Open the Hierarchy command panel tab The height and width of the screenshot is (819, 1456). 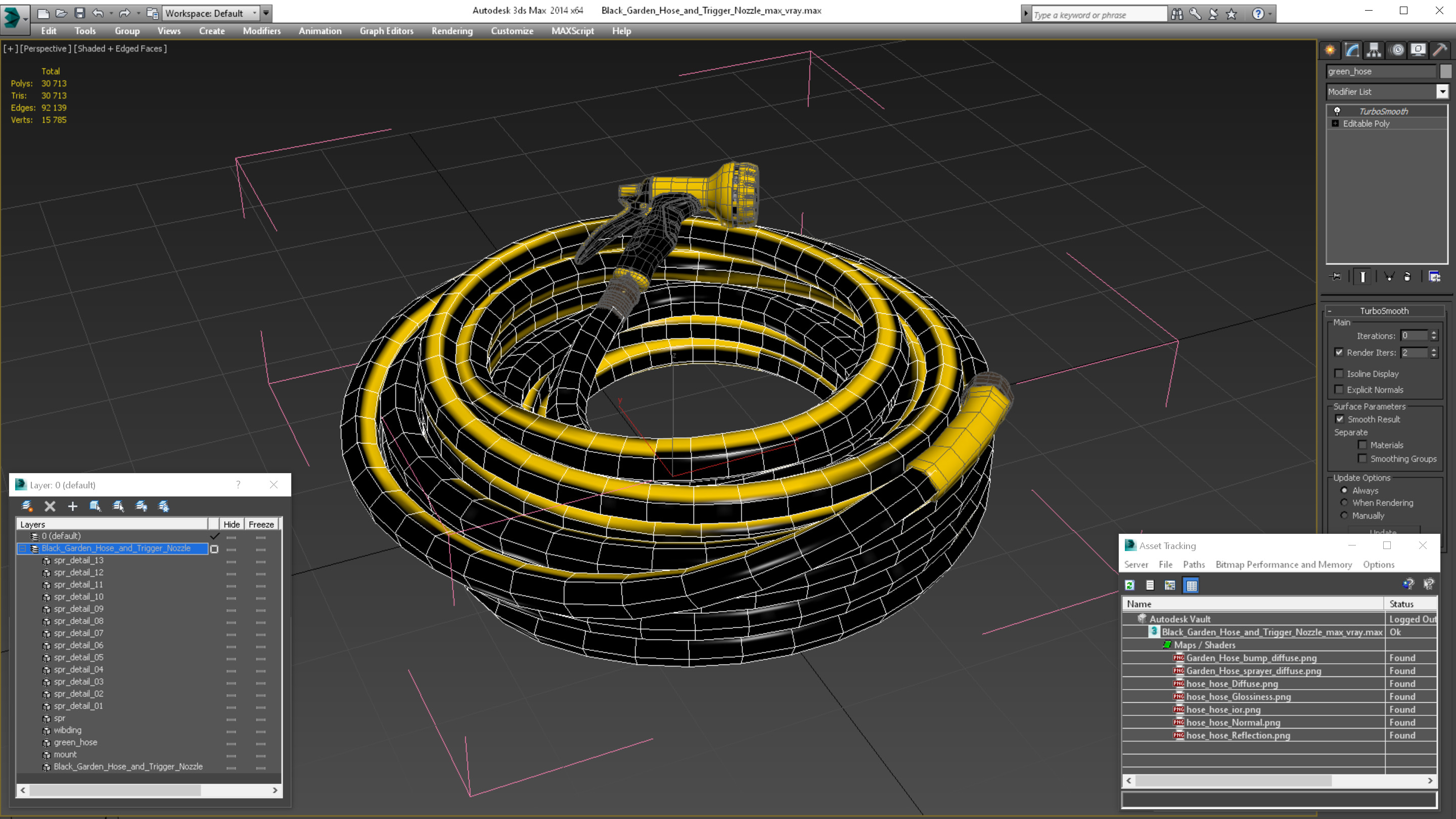[x=1374, y=50]
